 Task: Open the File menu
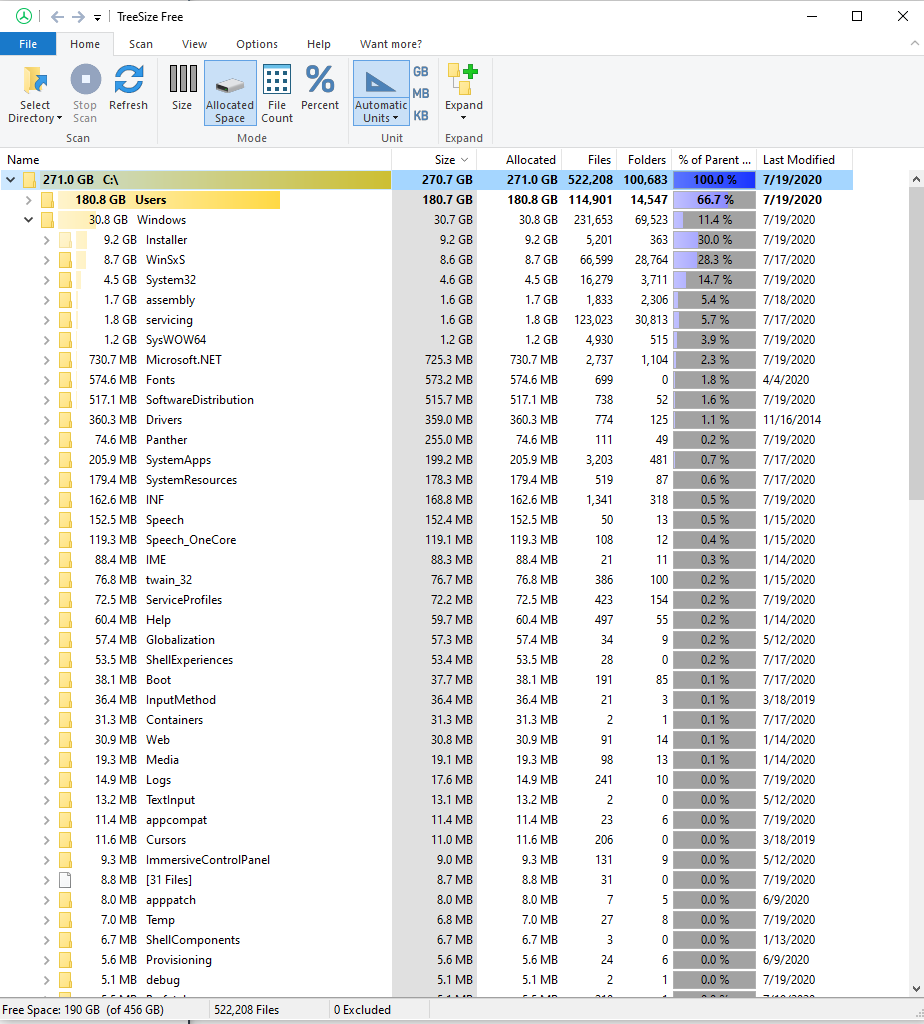[28, 44]
